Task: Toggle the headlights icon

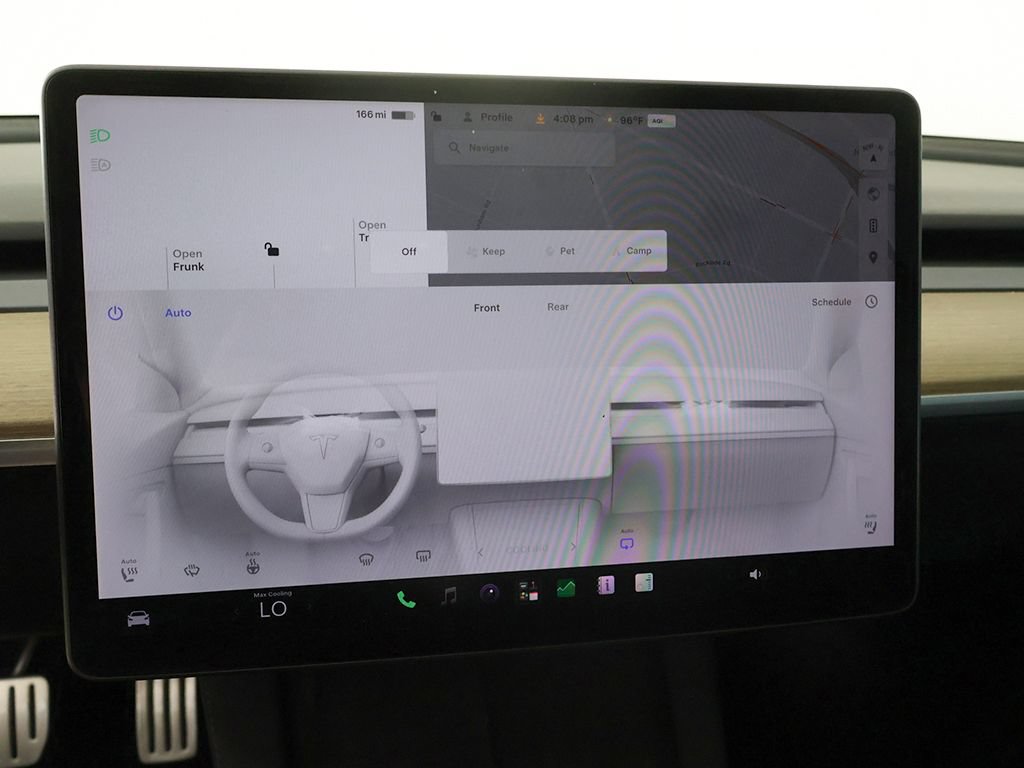Action: point(100,136)
